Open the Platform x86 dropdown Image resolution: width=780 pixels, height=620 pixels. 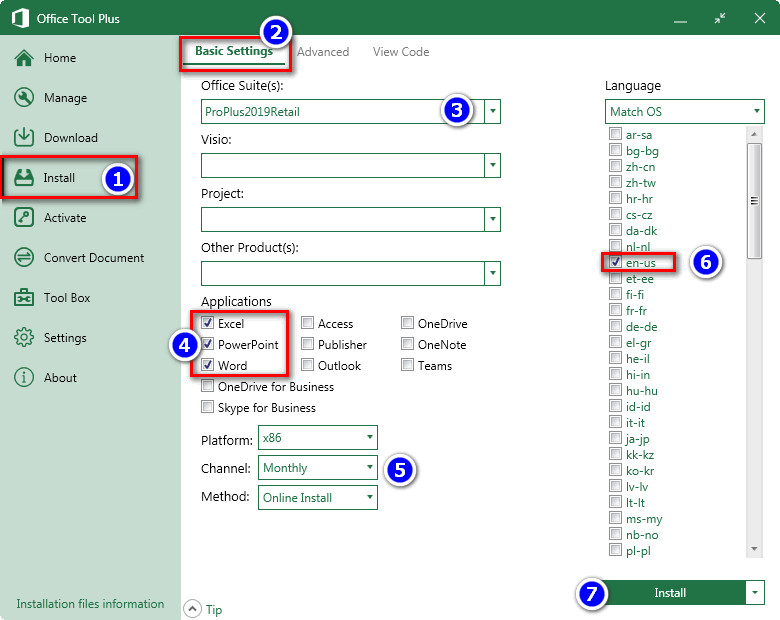click(318, 437)
